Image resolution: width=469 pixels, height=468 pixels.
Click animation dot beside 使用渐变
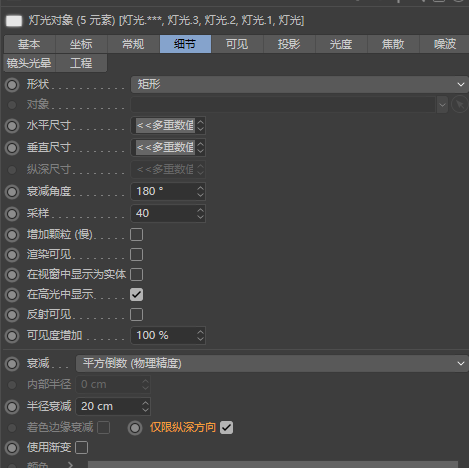tap(12, 448)
